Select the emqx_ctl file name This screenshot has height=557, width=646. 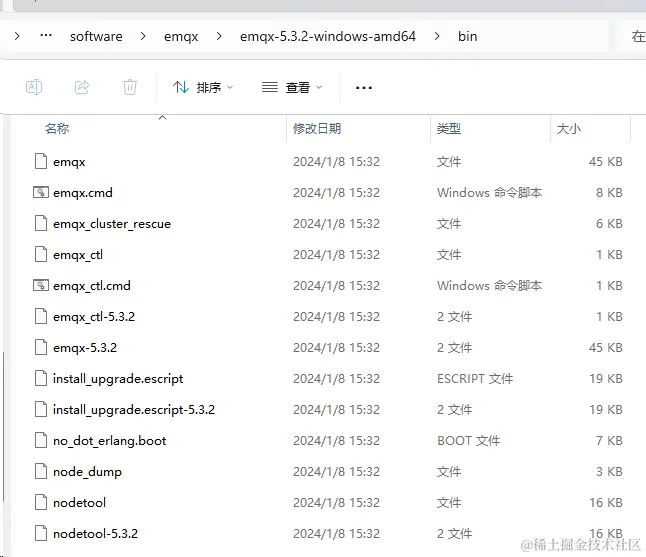[x=78, y=255]
